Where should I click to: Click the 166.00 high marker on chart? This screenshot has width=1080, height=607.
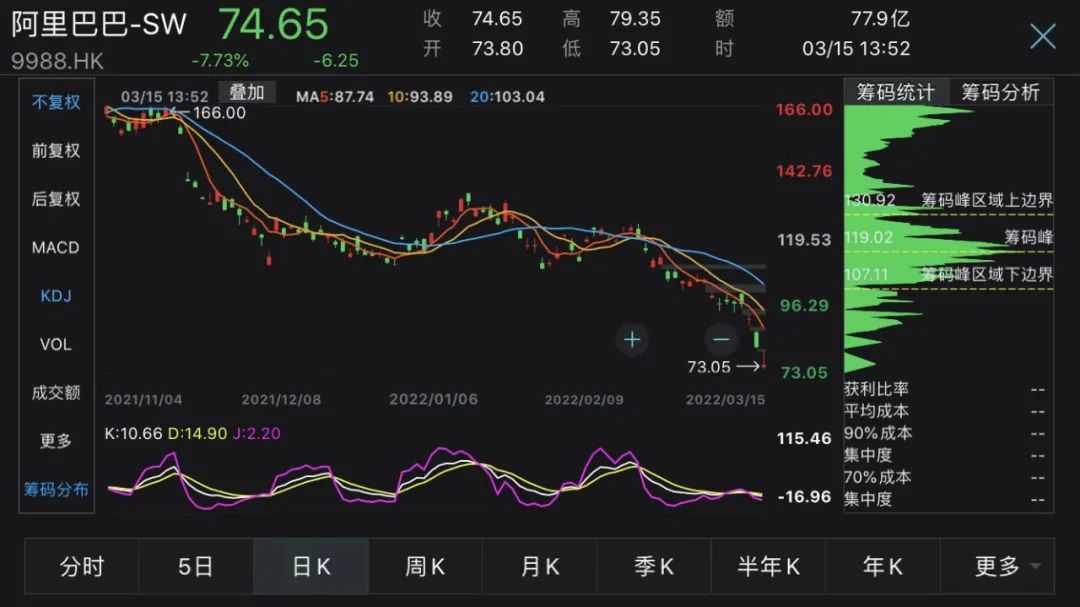pyautogui.click(x=219, y=112)
